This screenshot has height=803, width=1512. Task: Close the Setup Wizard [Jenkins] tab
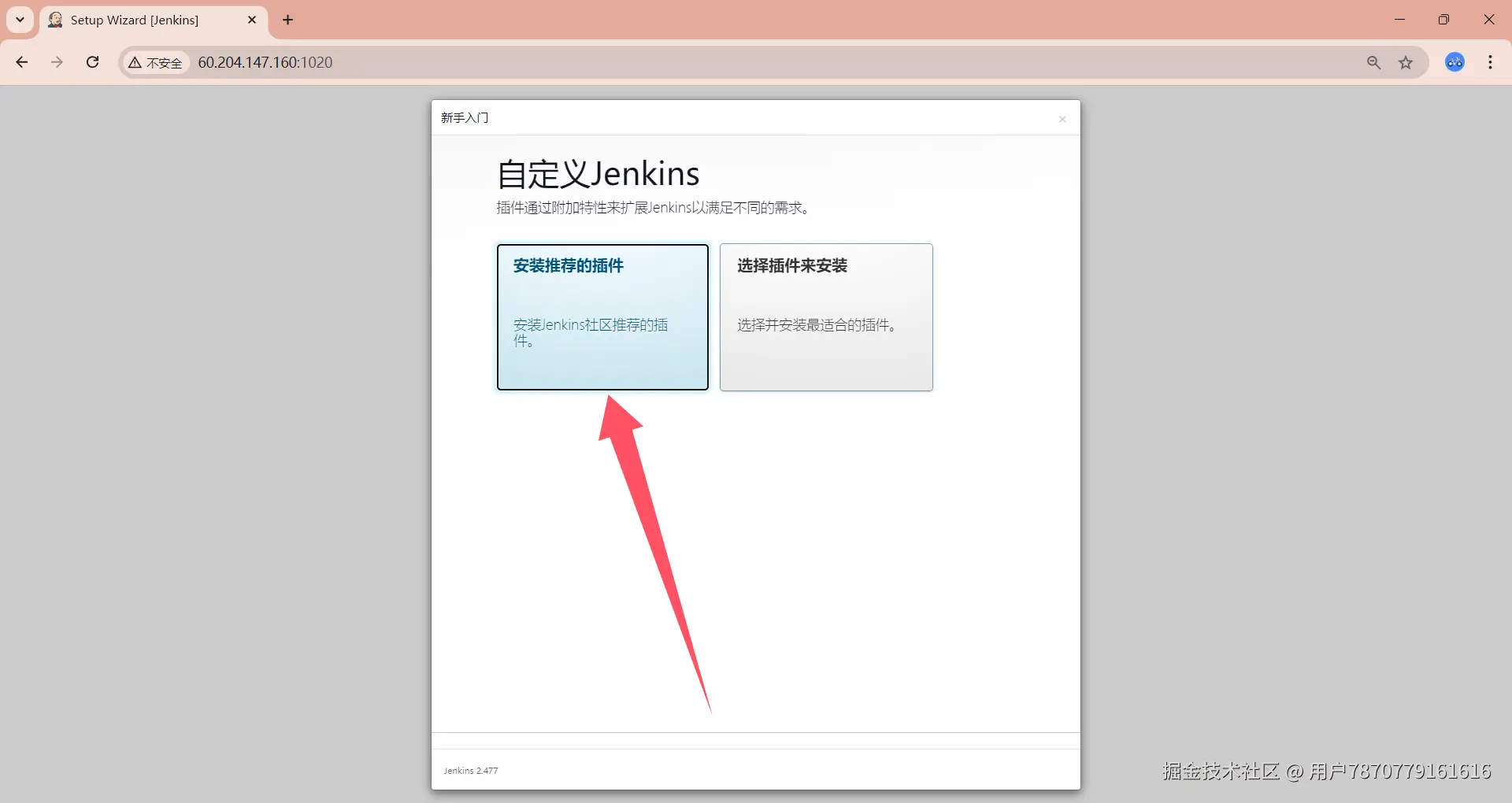(252, 20)
